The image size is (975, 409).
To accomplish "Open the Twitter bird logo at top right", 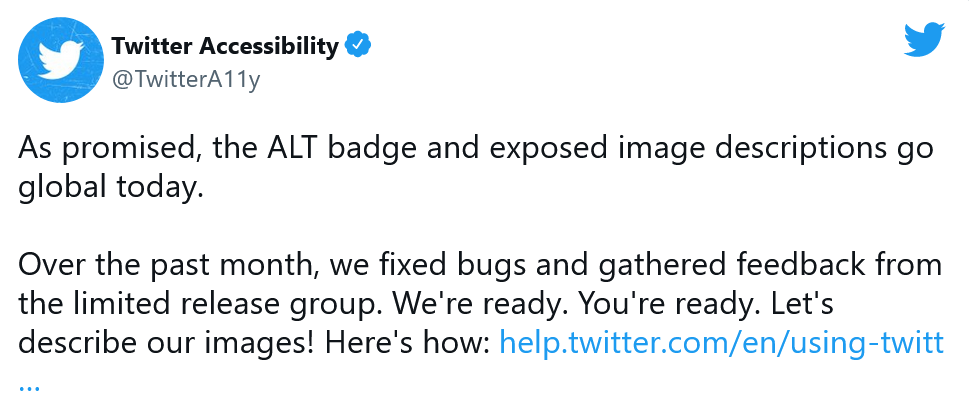I will pyautogui.click(x=924, y=39).
